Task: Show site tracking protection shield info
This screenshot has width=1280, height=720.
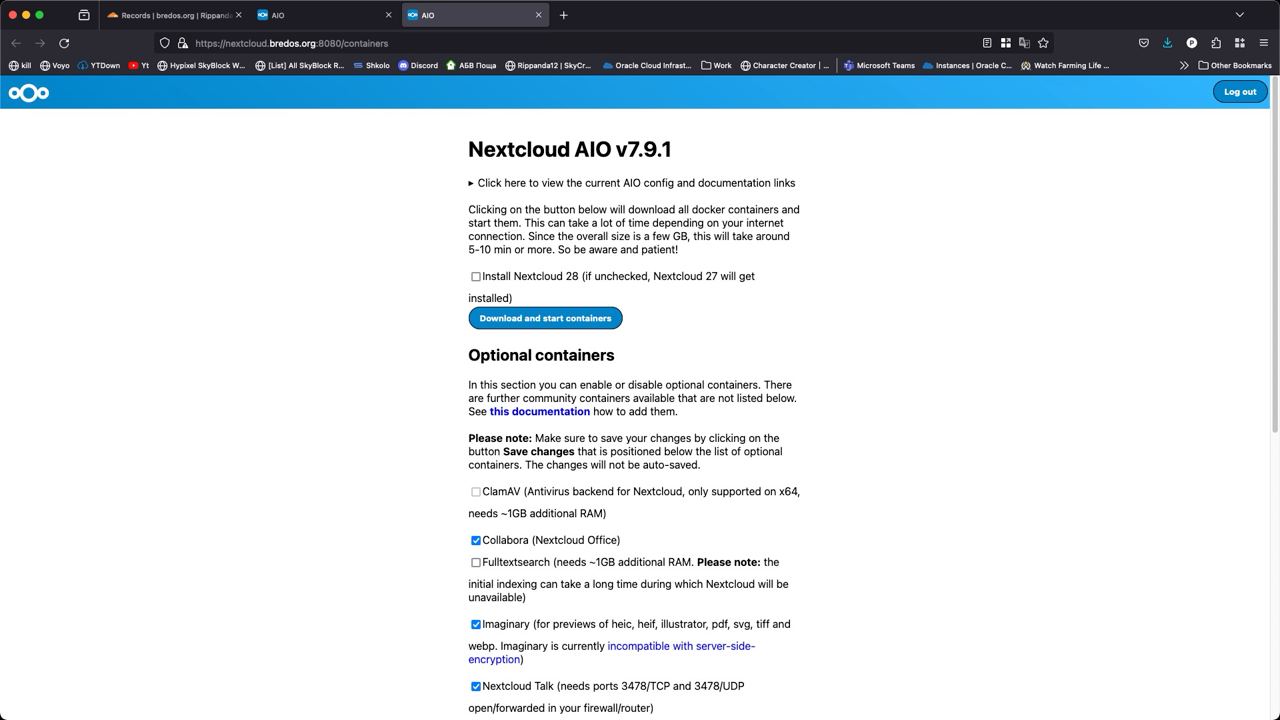Action: [x=165, y=43]
